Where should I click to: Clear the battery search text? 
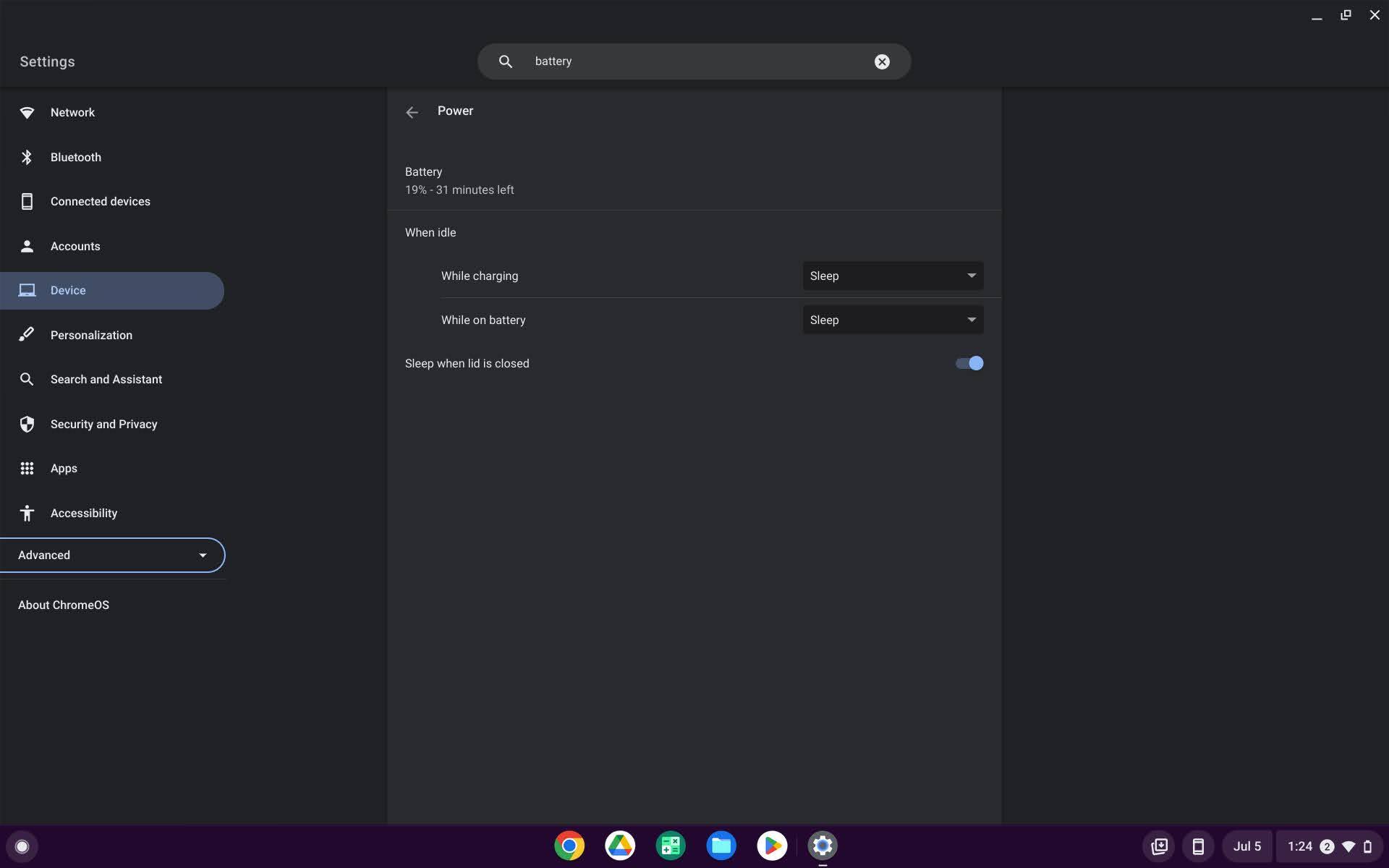click(x=881, y=61)
